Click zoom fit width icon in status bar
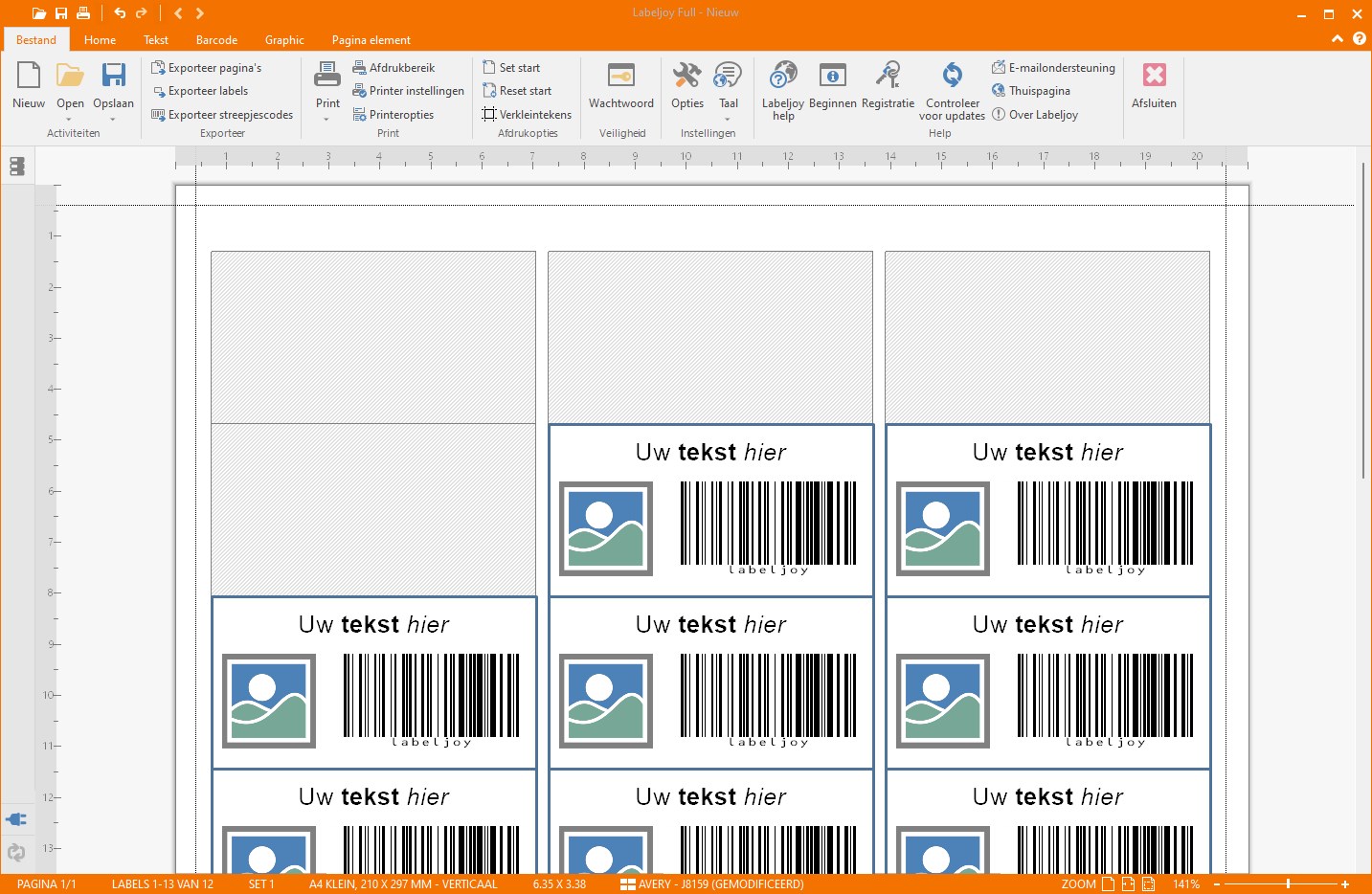This screenshot has height=894, width=1372. coord(1129,884)
